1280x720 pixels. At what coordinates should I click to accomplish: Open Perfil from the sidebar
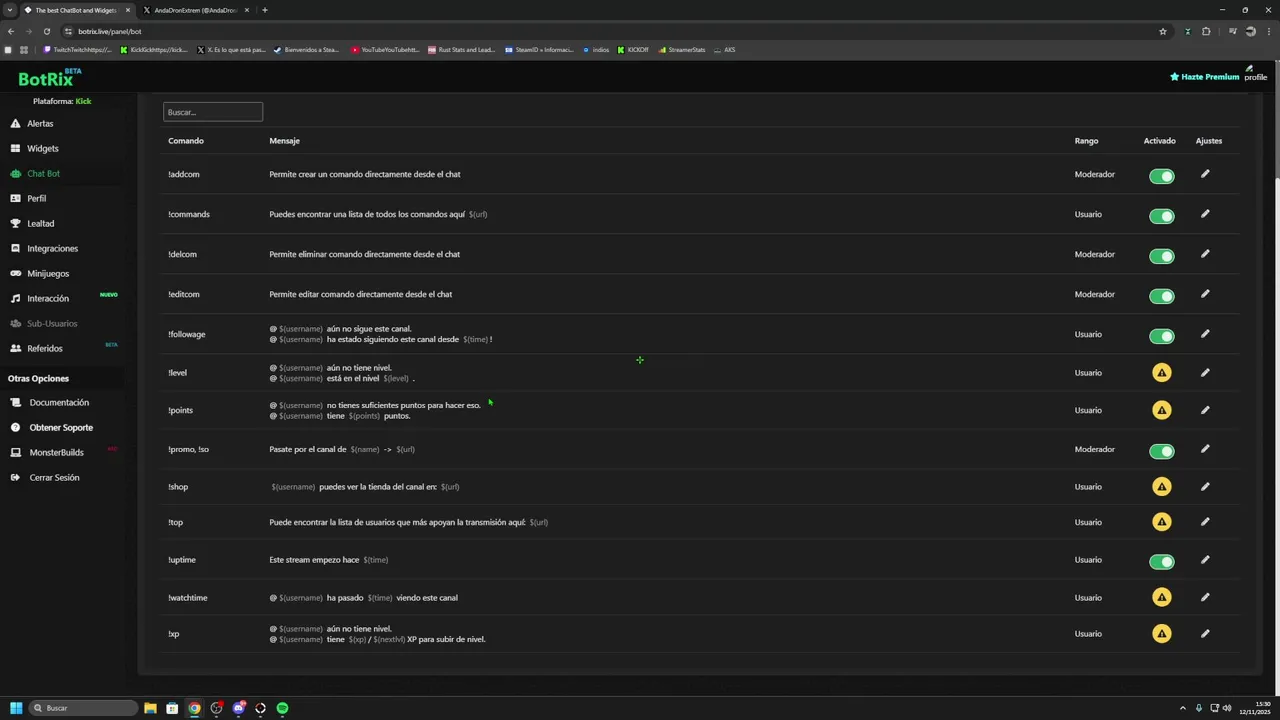[x=36, y=198]
